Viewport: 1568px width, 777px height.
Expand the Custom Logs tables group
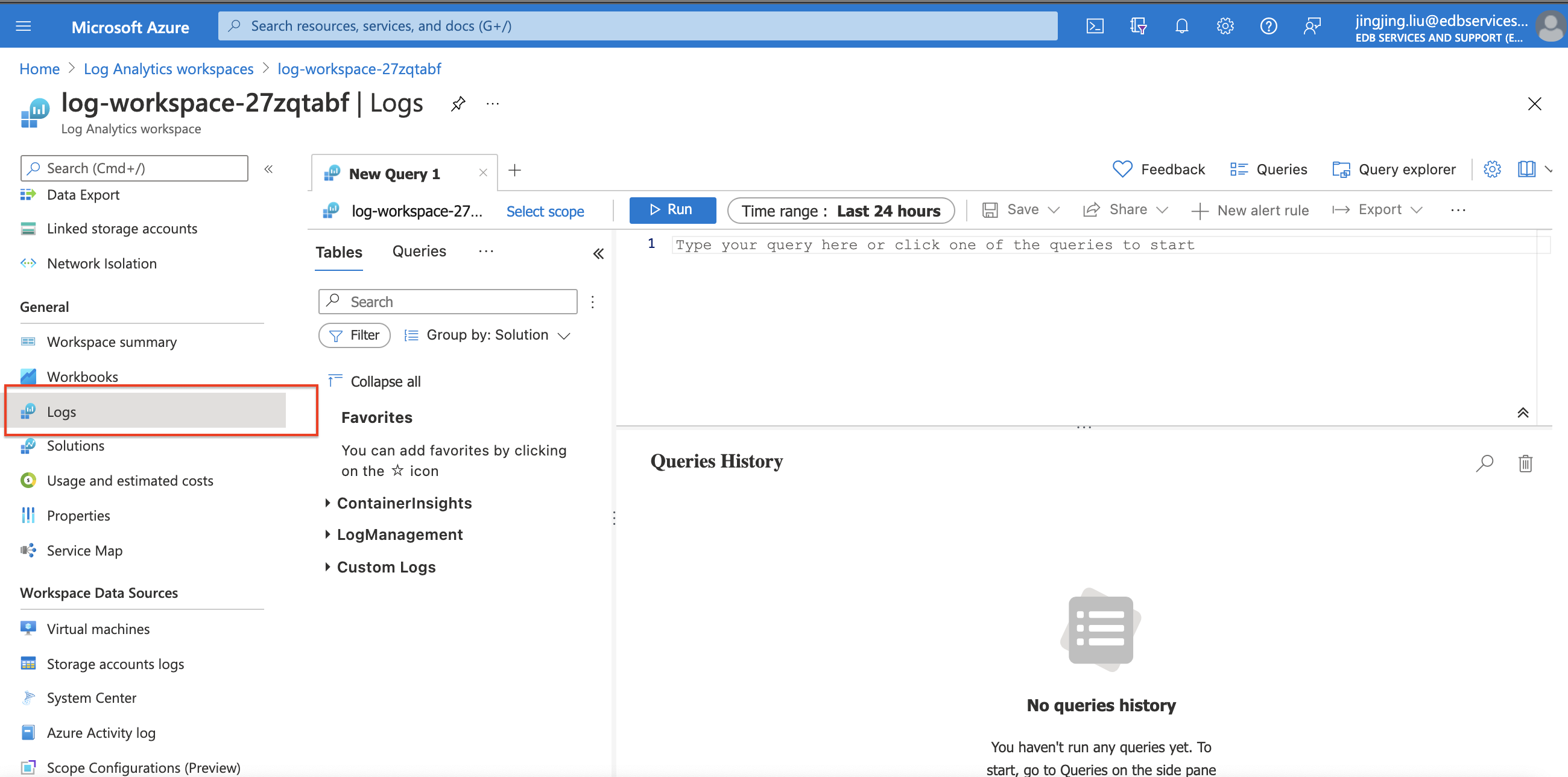381,568
